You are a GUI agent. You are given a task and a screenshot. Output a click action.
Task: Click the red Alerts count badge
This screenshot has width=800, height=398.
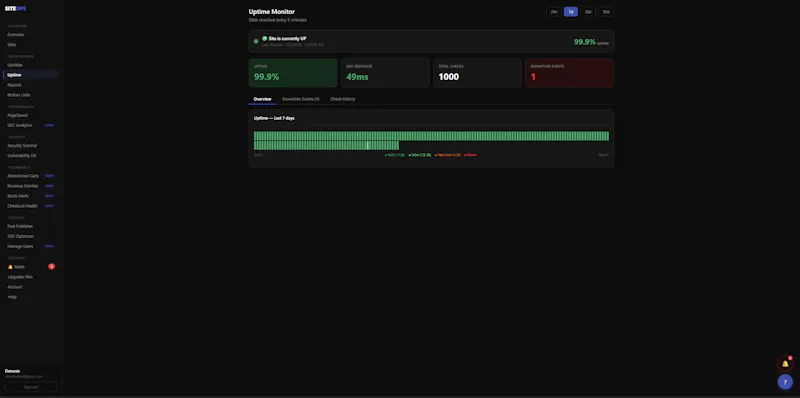point(51,266)
